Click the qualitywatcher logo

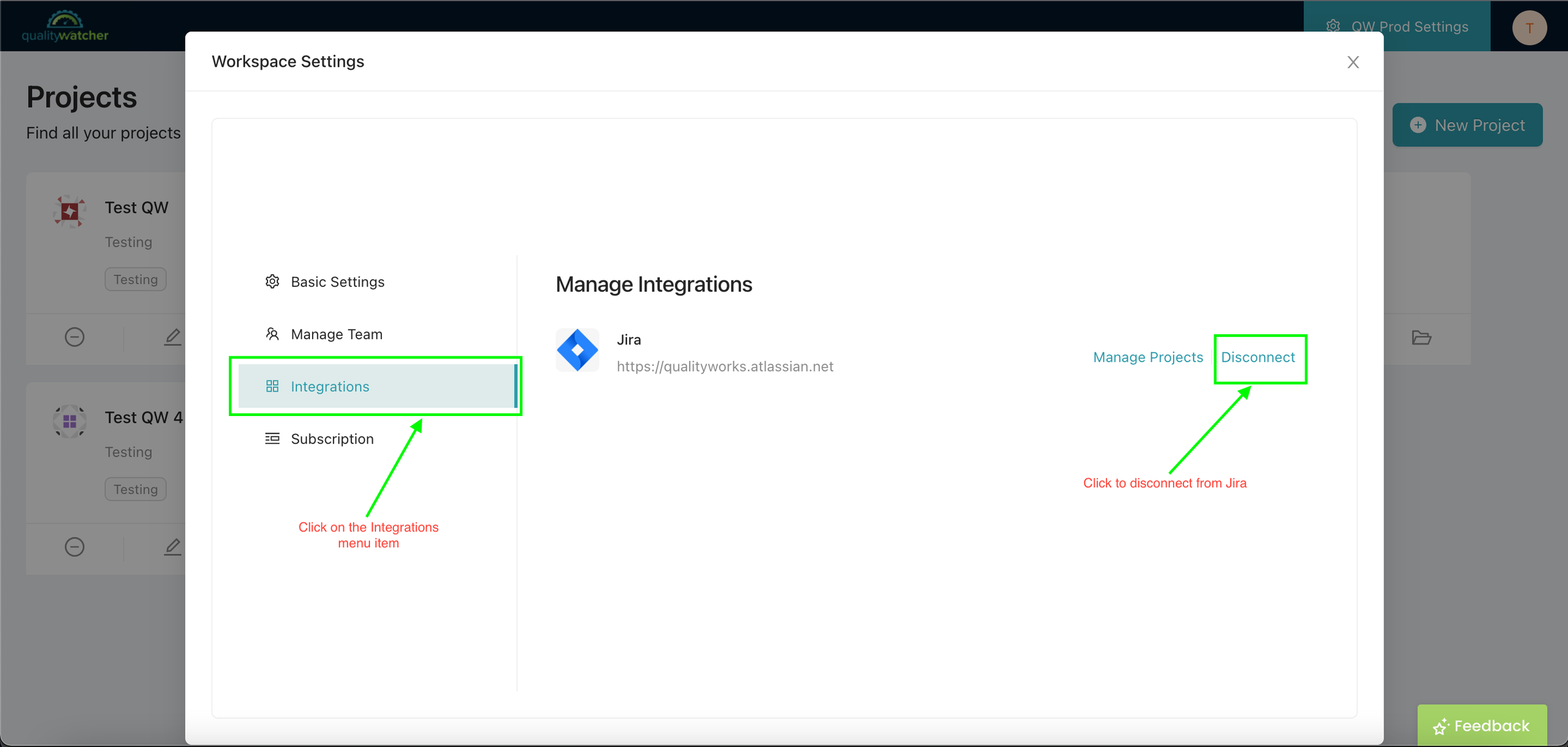pyautogui.click(x=65, y=26)
